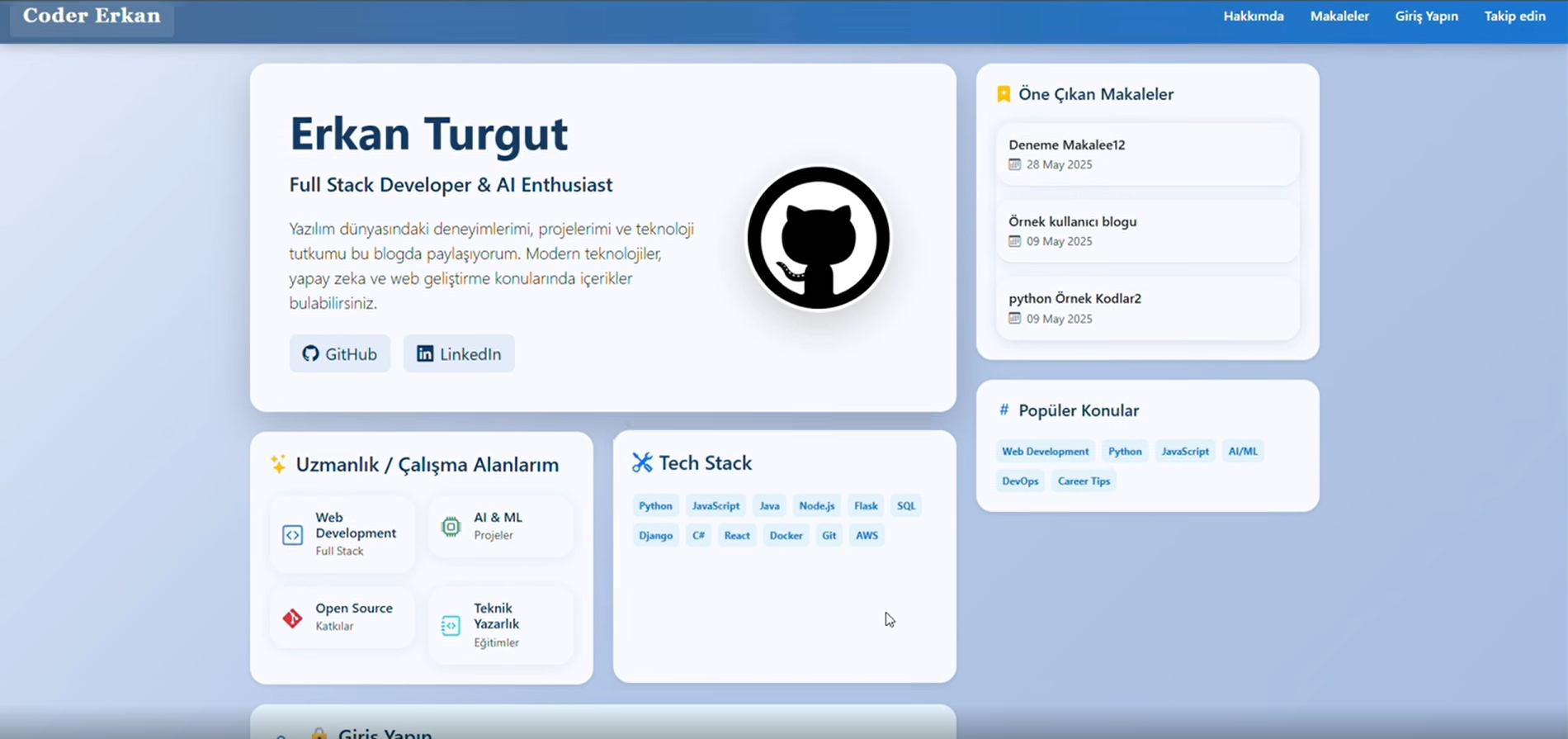The image size is (1568, 739).
Task: Click the Django tech tag
Action: 655,535
